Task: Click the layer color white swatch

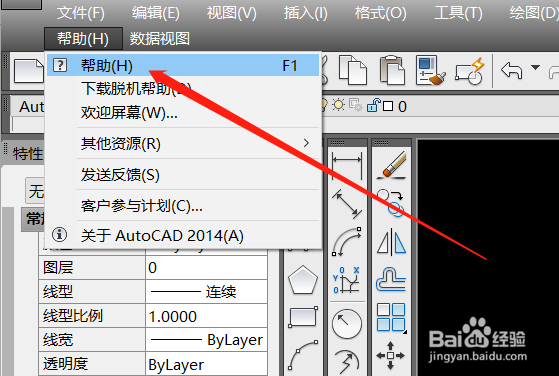Action: pyautogui.click(x=388, y=106)
